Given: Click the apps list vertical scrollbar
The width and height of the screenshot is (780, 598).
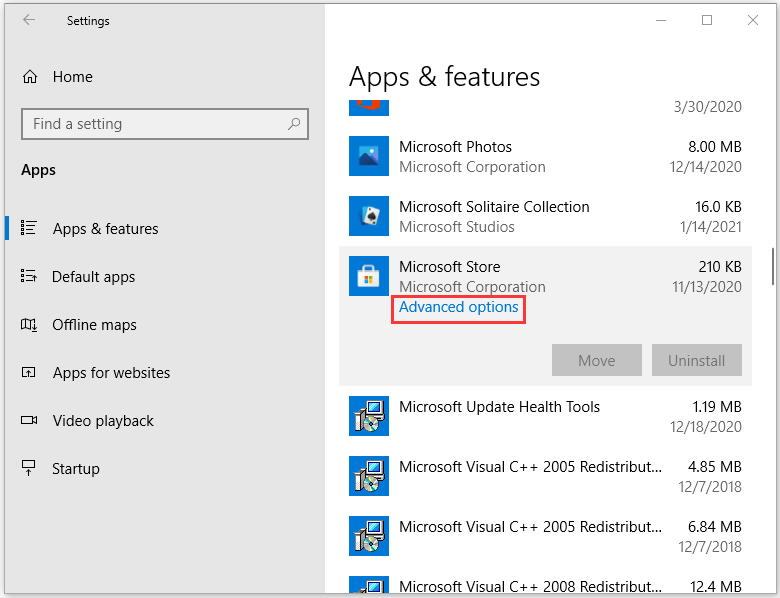Looking at the screenshot, I should (772, 266).
